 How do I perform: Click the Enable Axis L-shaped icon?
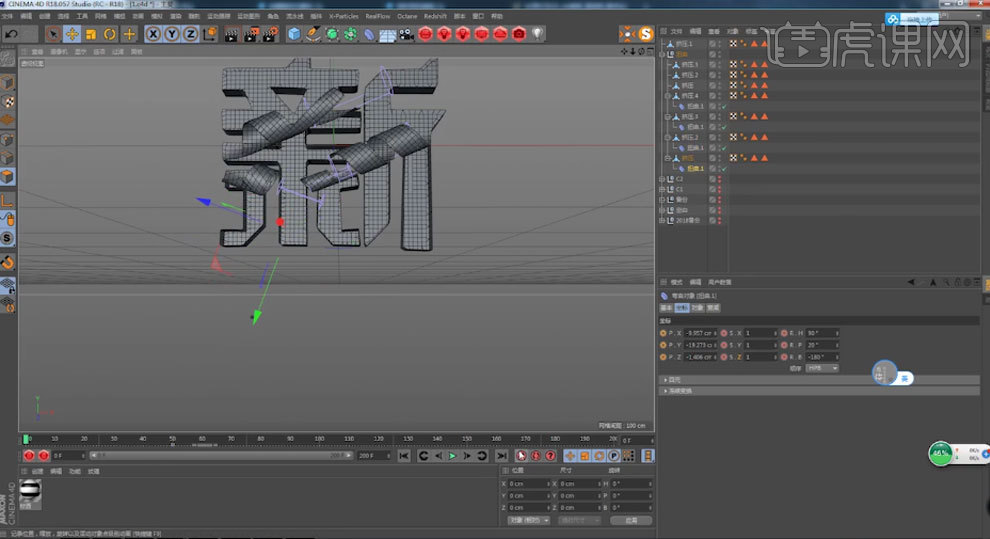click(8, 201)
